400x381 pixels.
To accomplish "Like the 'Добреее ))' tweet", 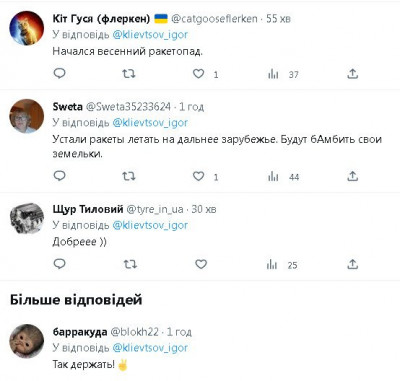I will point(201,264).
